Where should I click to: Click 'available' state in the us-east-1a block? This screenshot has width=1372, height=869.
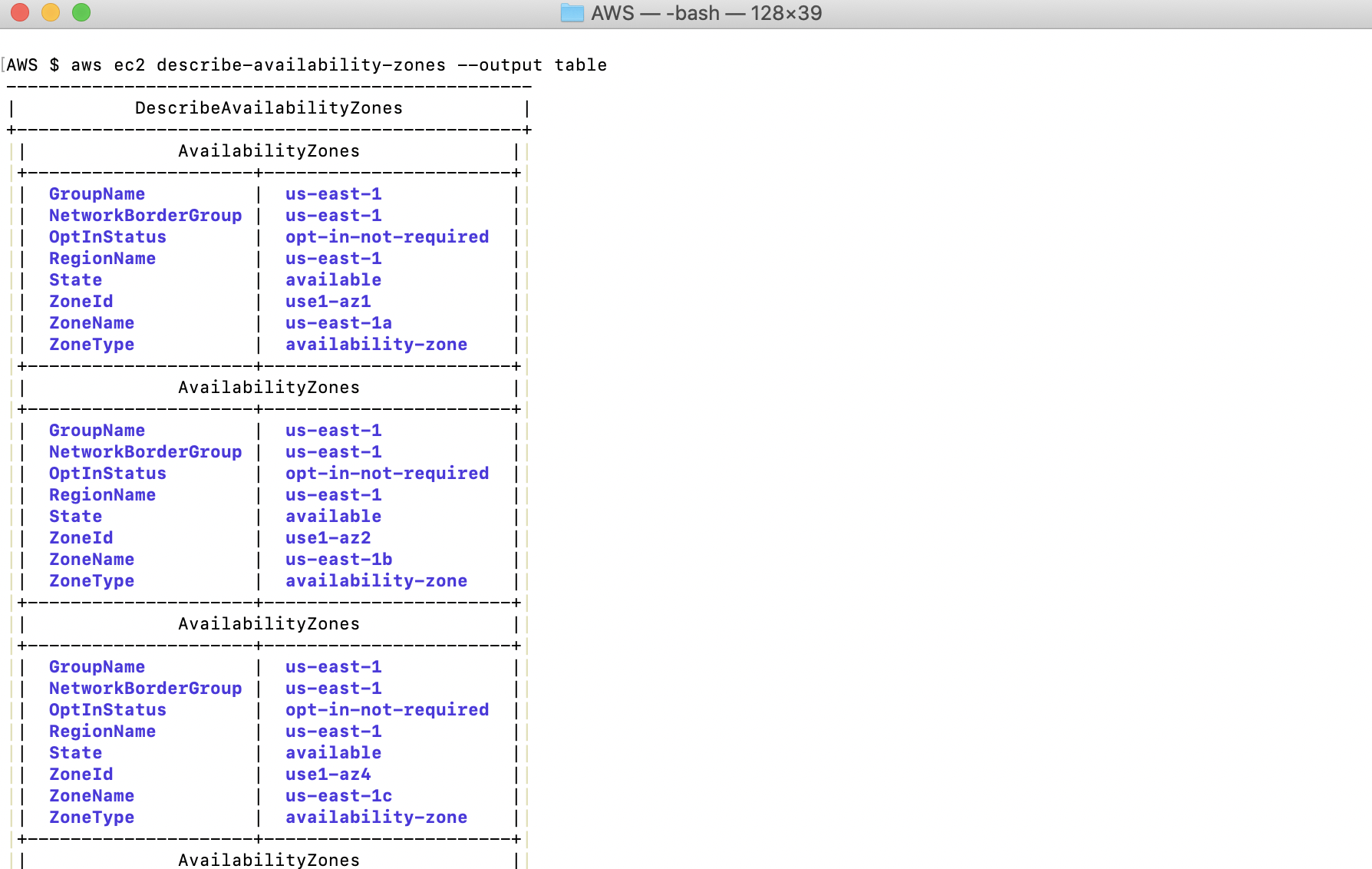(x=333, y=280)
